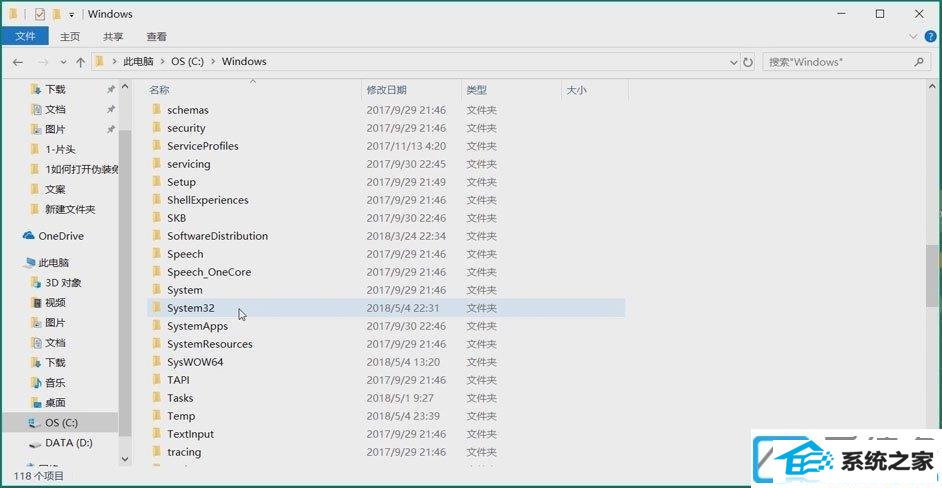Viewport: 942px width, 488px height.
Task: Select the SoftwareDistribution folder name
Action: (217, 236)
